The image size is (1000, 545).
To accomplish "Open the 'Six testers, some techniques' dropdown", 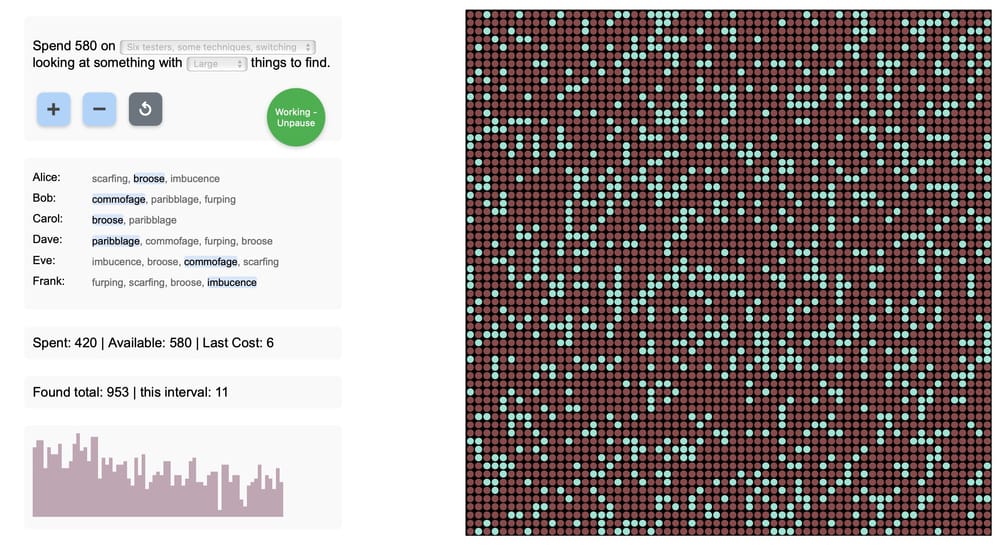I will coord(218,47).
